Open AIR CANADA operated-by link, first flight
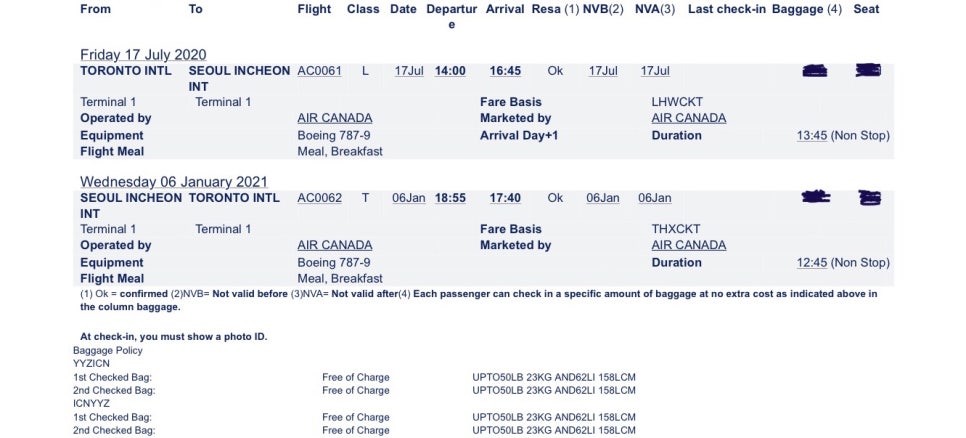 [x=335, y=118]
